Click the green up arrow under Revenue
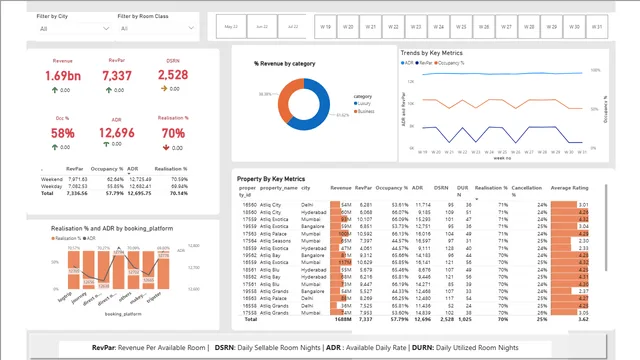 tap(55, 90)
